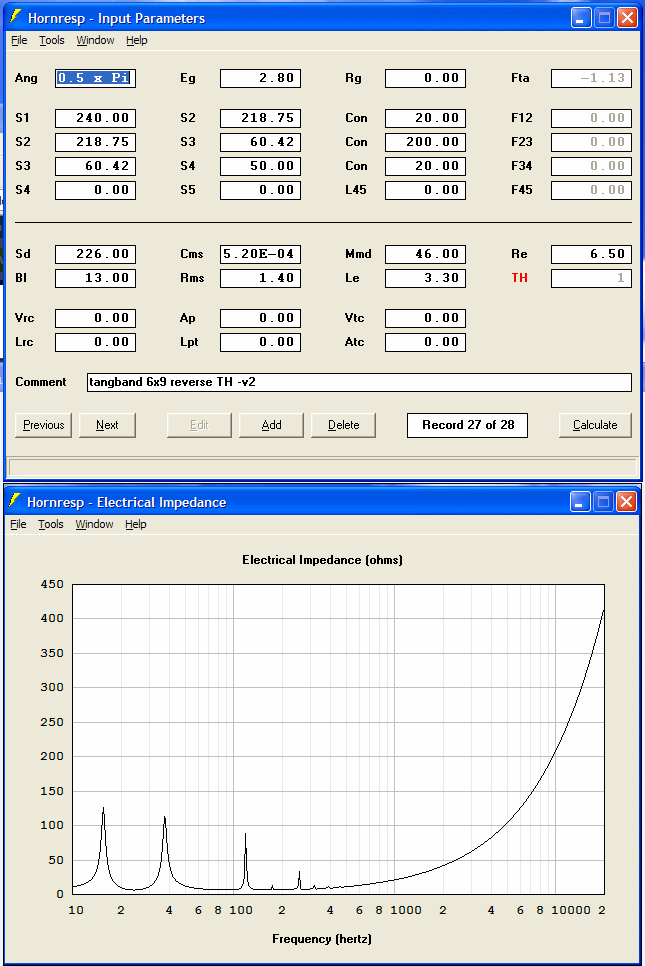This screenshot has height=966, width=645.
Task: Click the Rg field showing 0.00
Action: coord(426,78)
